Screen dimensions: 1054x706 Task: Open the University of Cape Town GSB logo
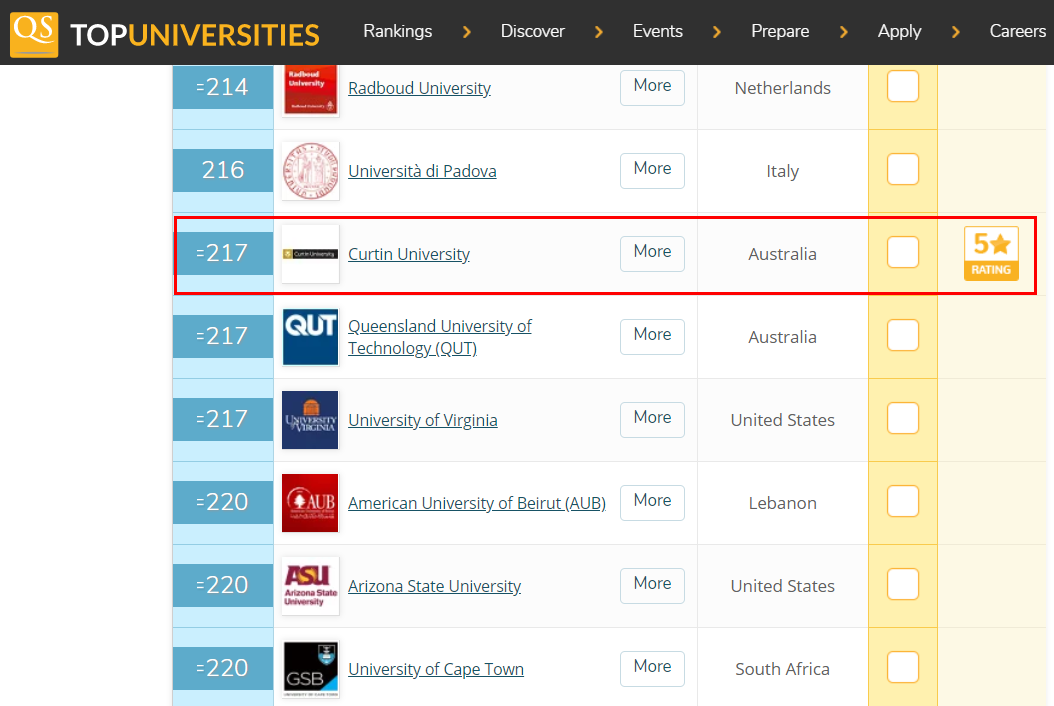311,669
